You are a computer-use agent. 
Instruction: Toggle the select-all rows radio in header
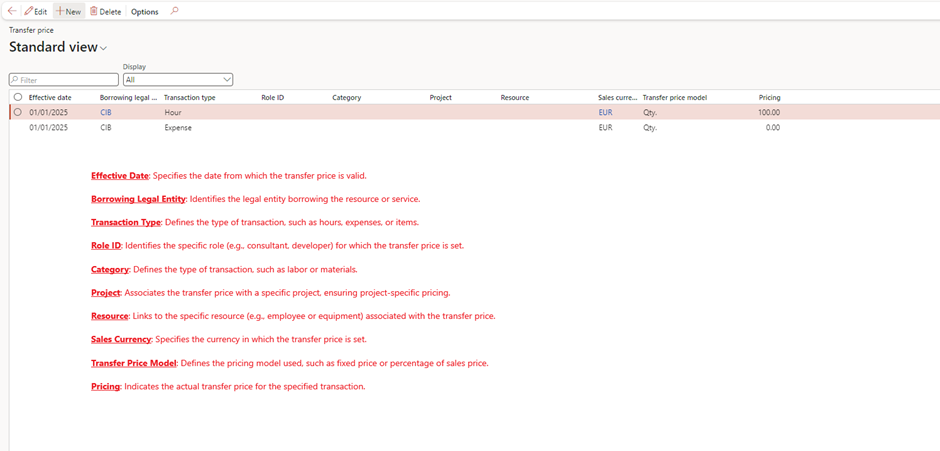[x=17, y=97]
